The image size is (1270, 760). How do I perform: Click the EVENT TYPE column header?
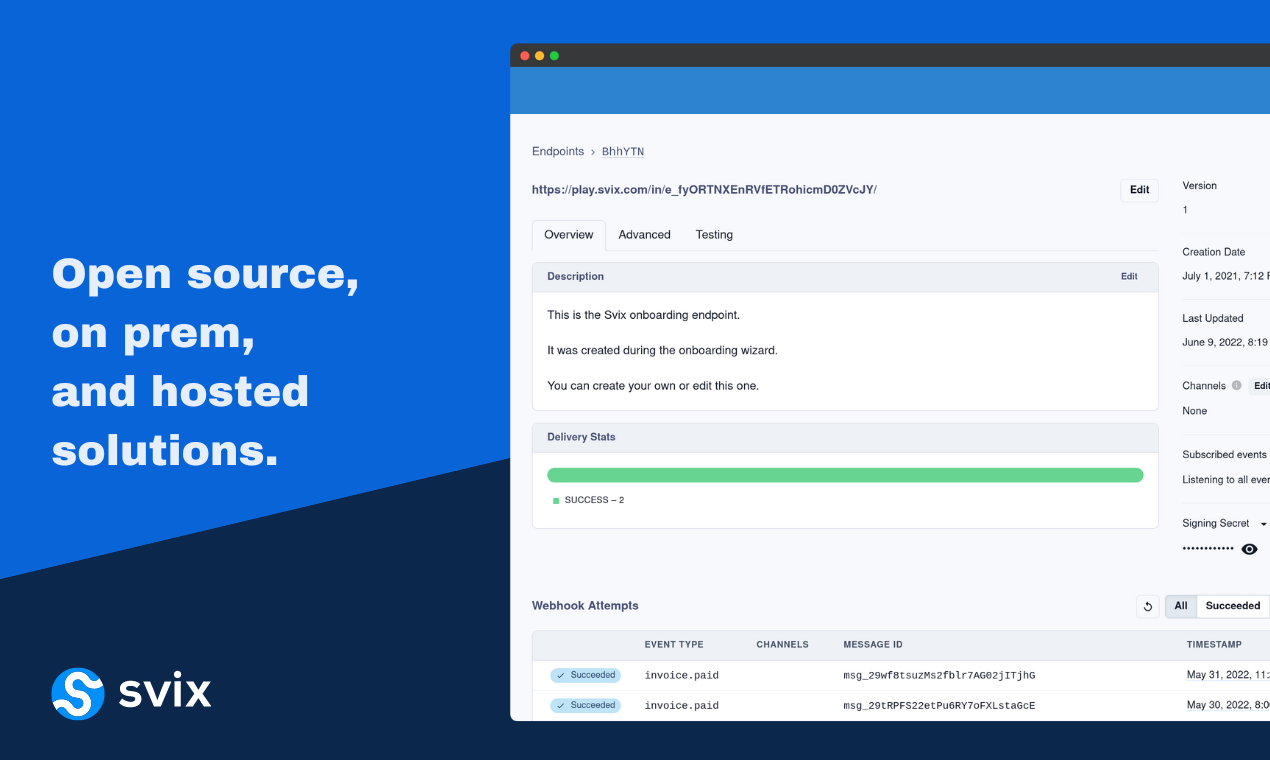pos(674,645)
